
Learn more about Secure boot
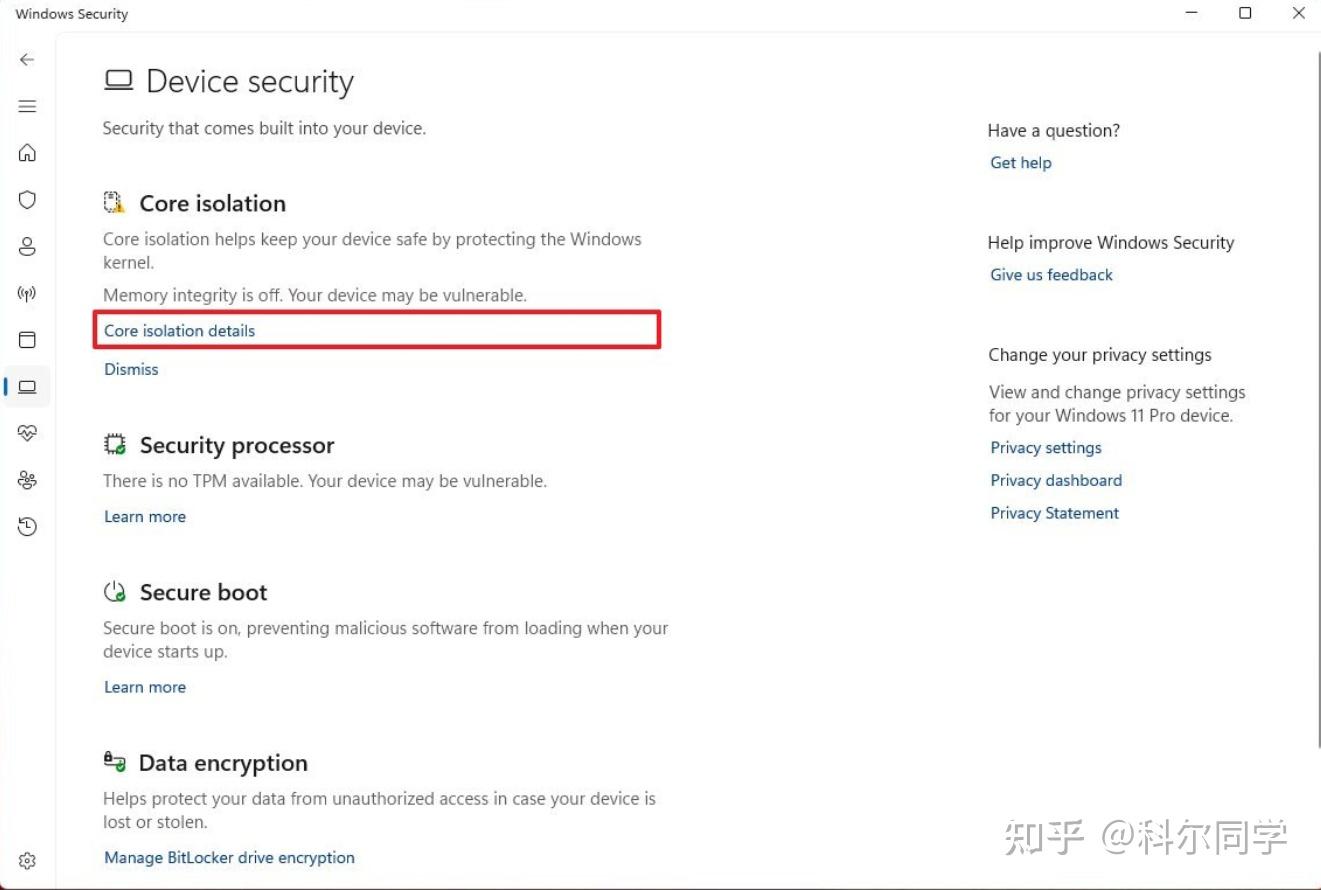tap(144, 687)
